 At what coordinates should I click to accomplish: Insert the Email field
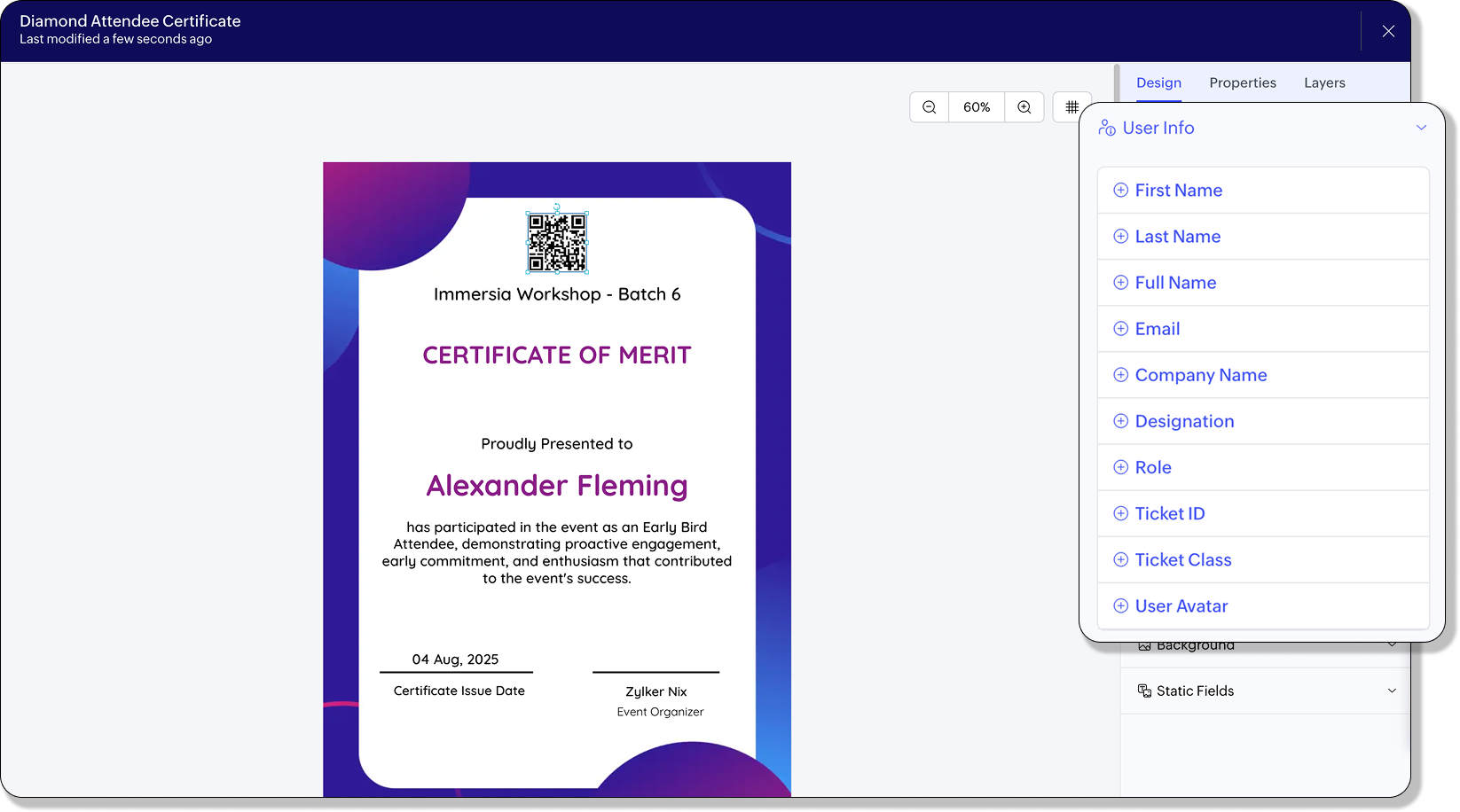click(x=1263, y=329)
